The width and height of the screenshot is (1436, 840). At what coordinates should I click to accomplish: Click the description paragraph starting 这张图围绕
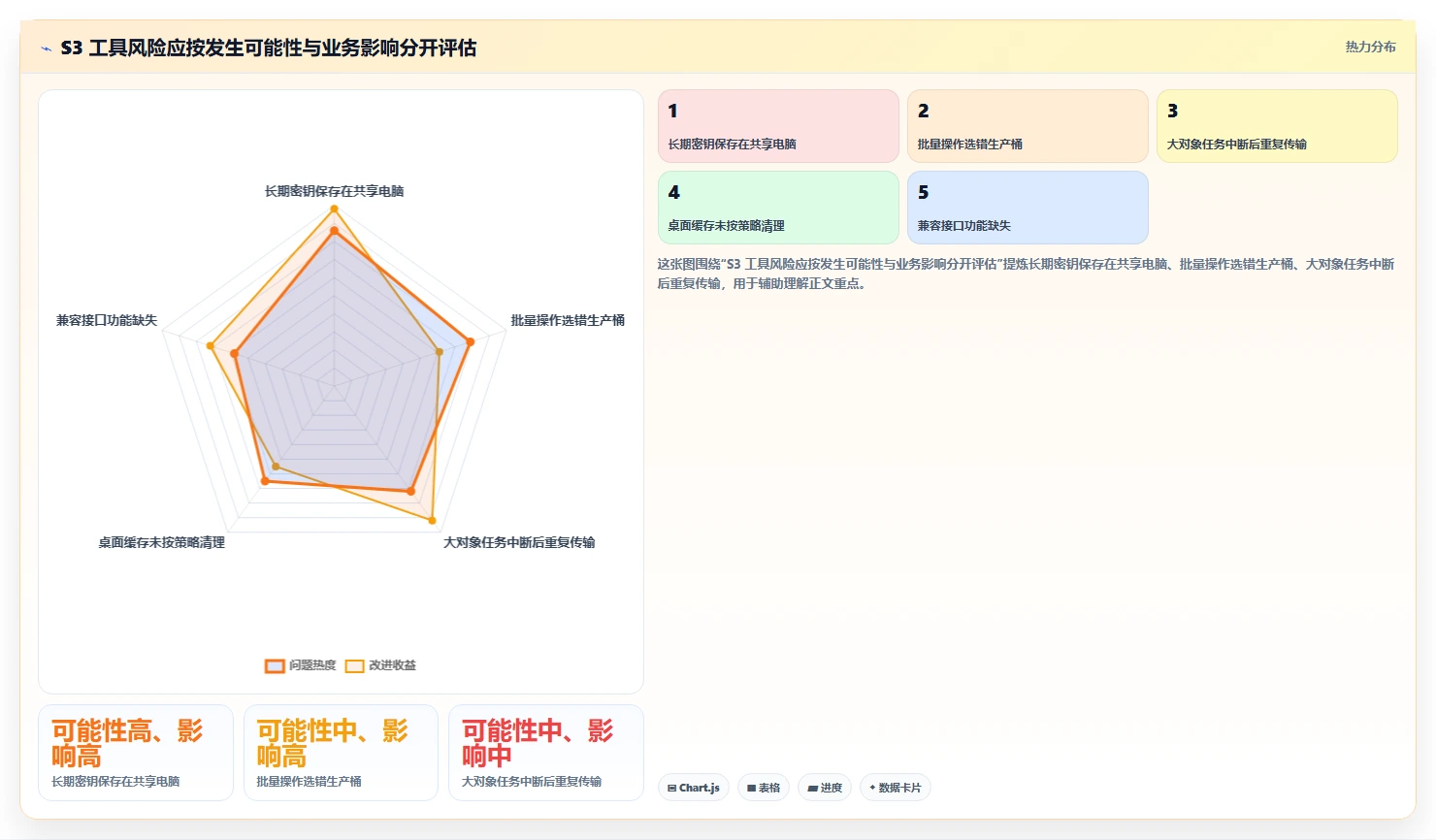point(1026,274)
